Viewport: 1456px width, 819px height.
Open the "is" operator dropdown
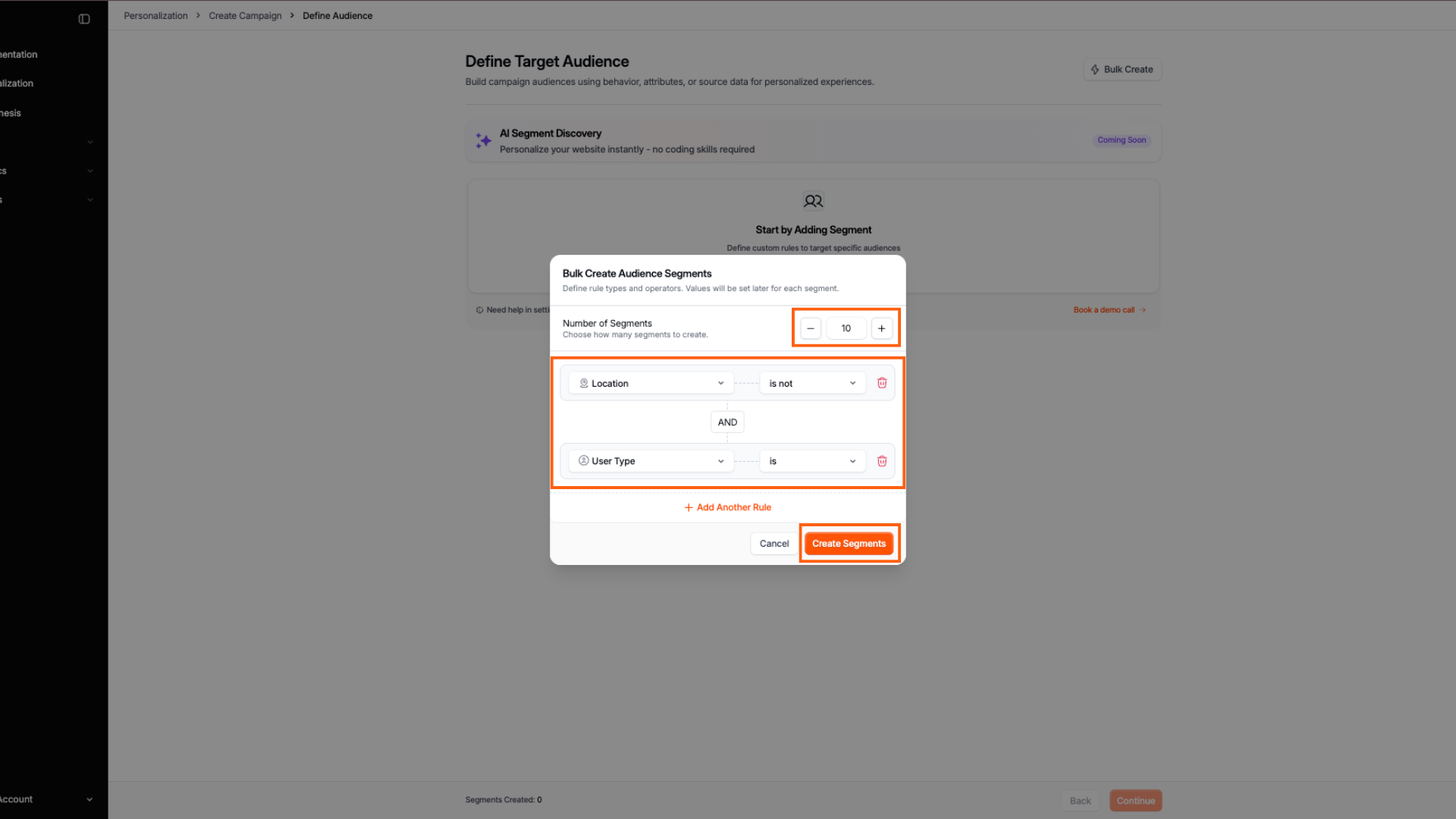[x=812, y=461]
